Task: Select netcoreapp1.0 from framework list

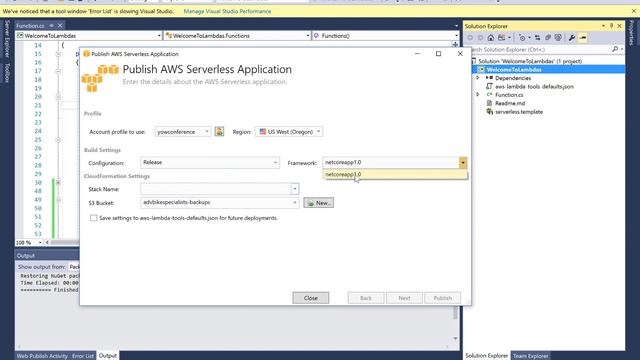Action: [395, 174]
